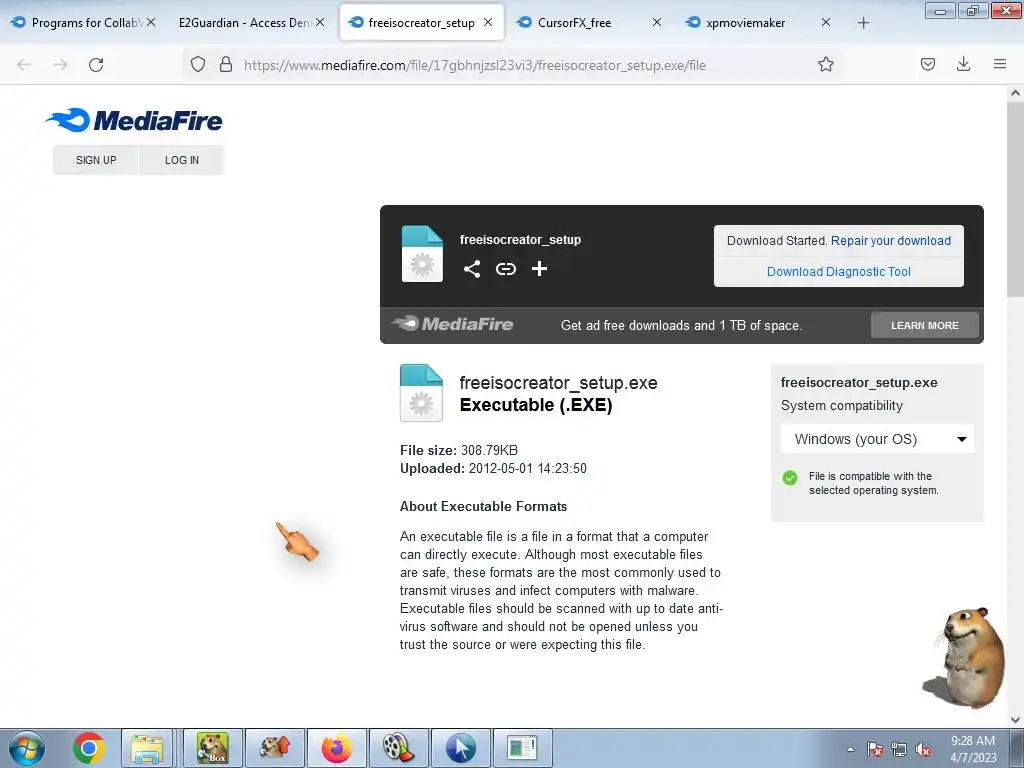The width and height of the screenshot is (1024, 768).
Task: Click the File size 308.79KB text
Action: pos(458,450)
